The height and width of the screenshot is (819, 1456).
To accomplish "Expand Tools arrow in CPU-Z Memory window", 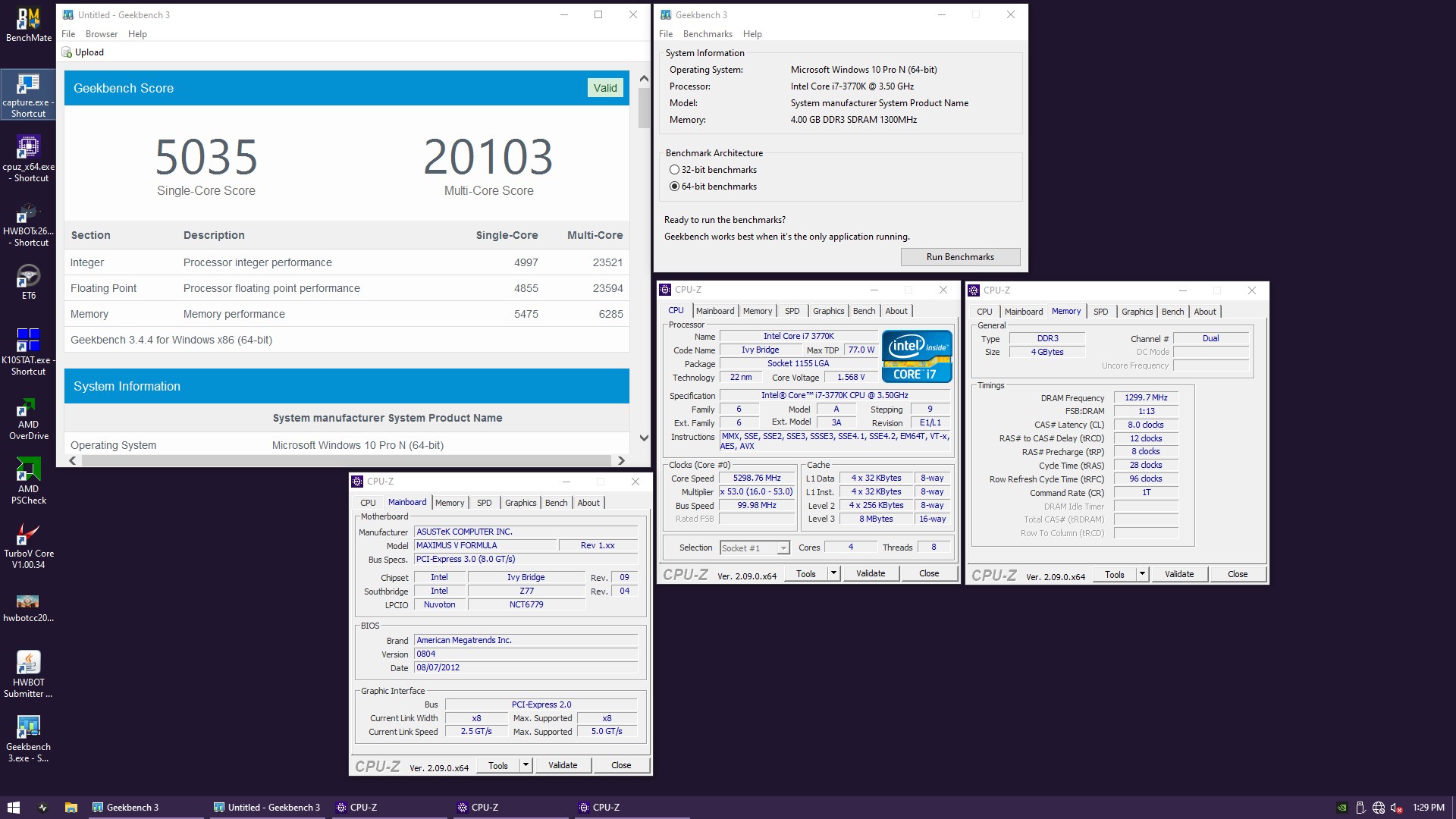I will 1142,574.
